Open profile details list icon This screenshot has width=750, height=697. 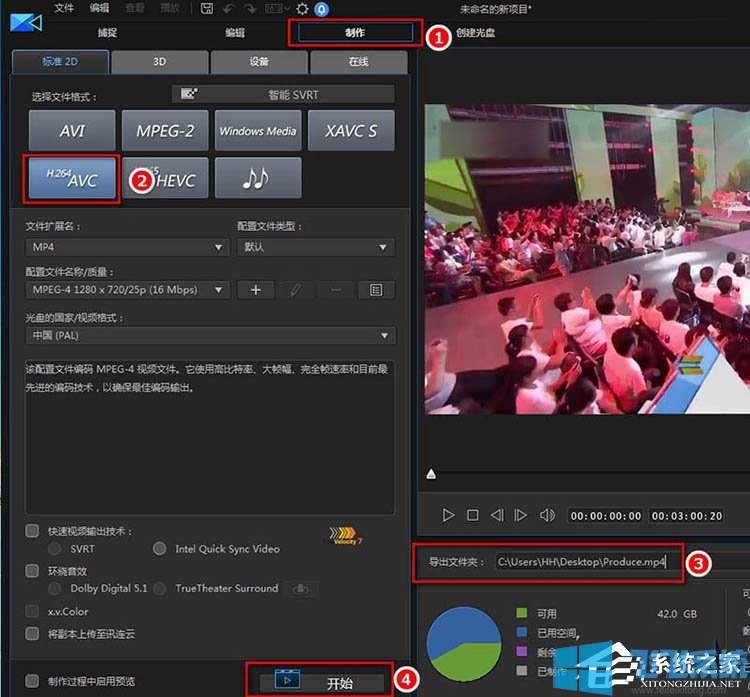coord(376,290)
